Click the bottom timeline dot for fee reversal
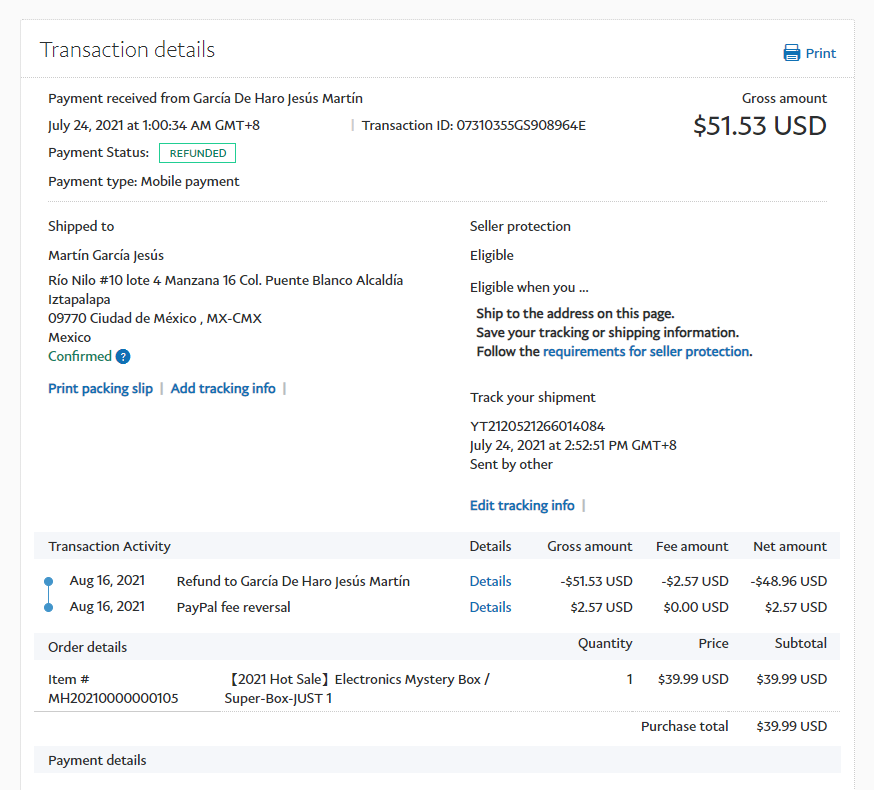The image size is (874, 790). (x=49, y=607)
